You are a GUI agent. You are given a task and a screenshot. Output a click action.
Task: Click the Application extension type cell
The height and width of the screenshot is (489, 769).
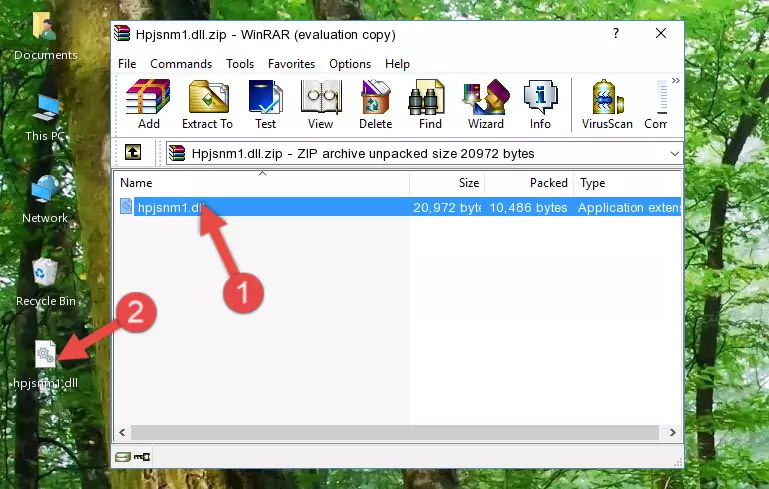click(x=629, y=208)
